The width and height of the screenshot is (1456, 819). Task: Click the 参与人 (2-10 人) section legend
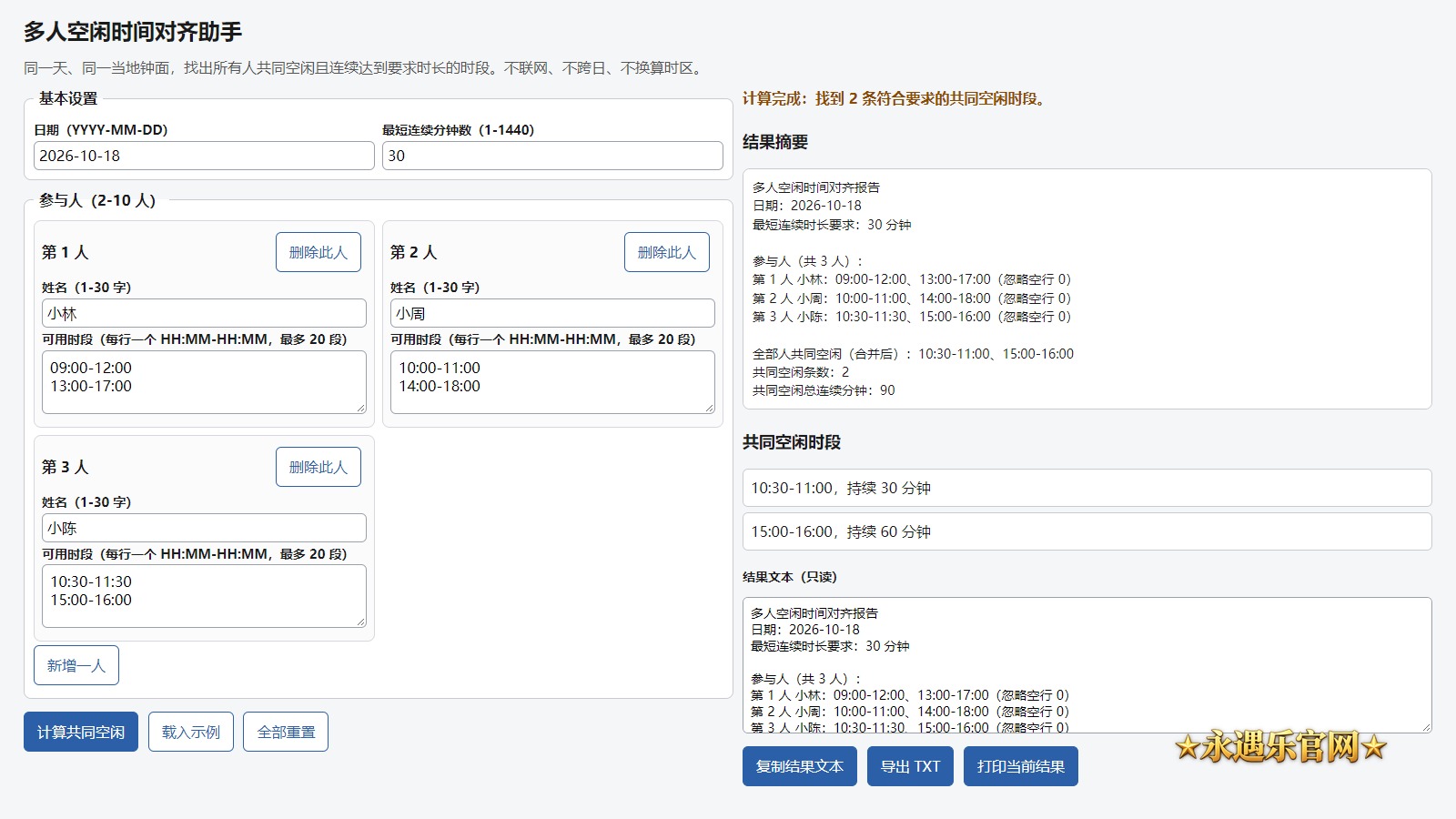(x=97, y=200)
